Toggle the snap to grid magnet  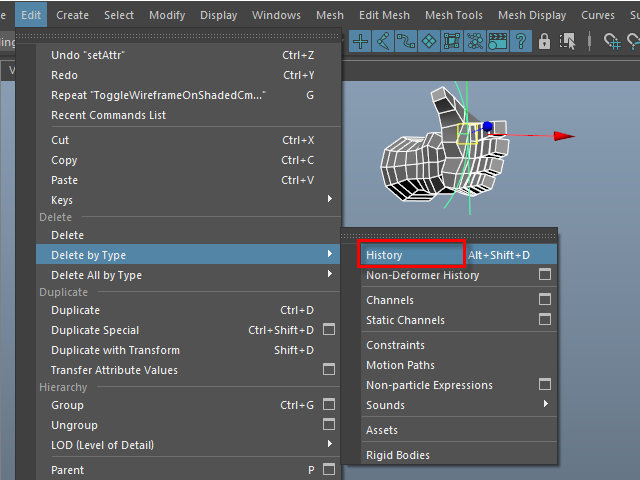(613, 41)
